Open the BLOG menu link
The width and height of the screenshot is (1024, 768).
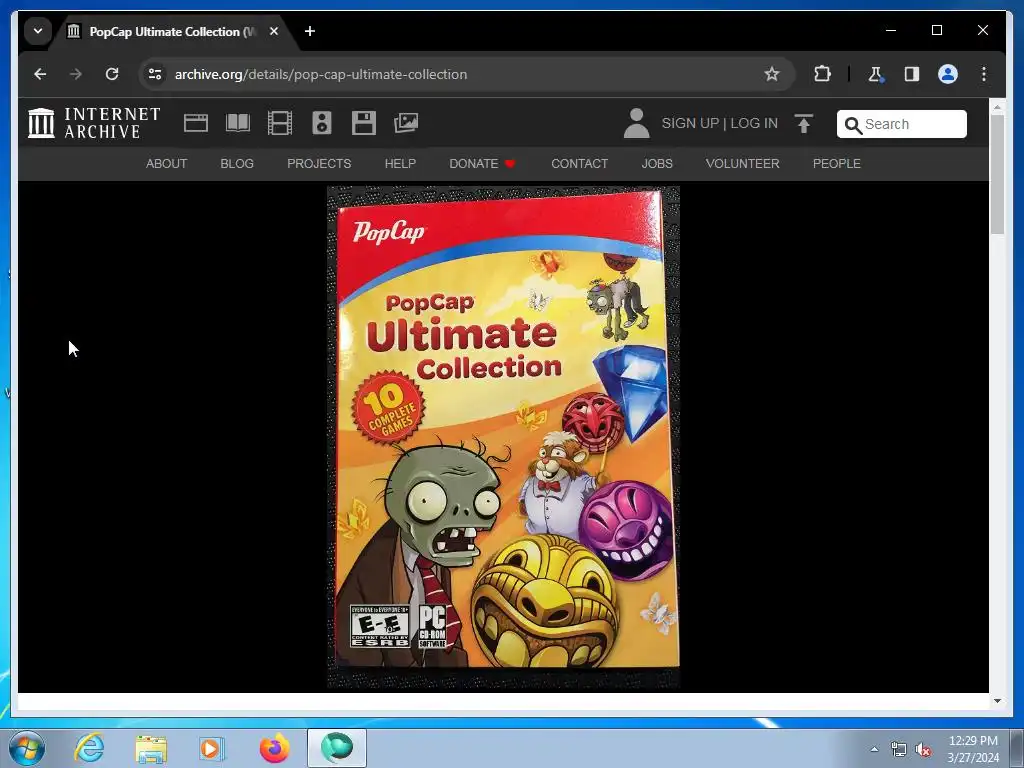pos(237,163)
